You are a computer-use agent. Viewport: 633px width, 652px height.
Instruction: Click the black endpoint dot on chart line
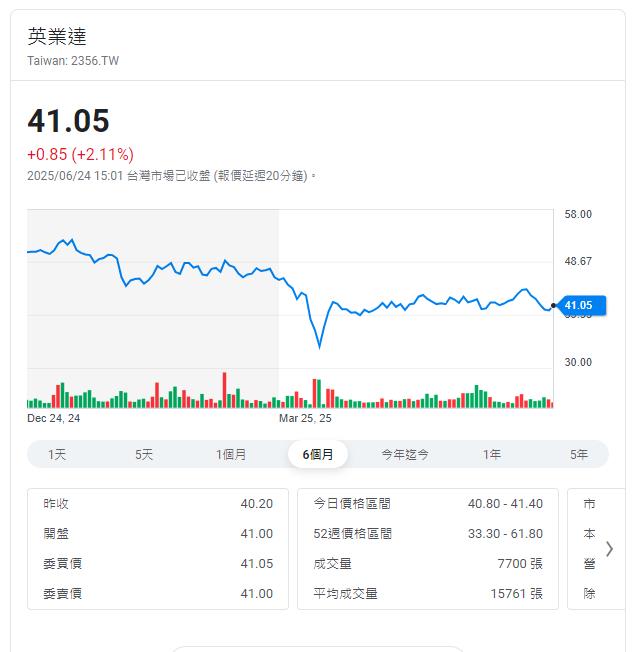[553, 306]
